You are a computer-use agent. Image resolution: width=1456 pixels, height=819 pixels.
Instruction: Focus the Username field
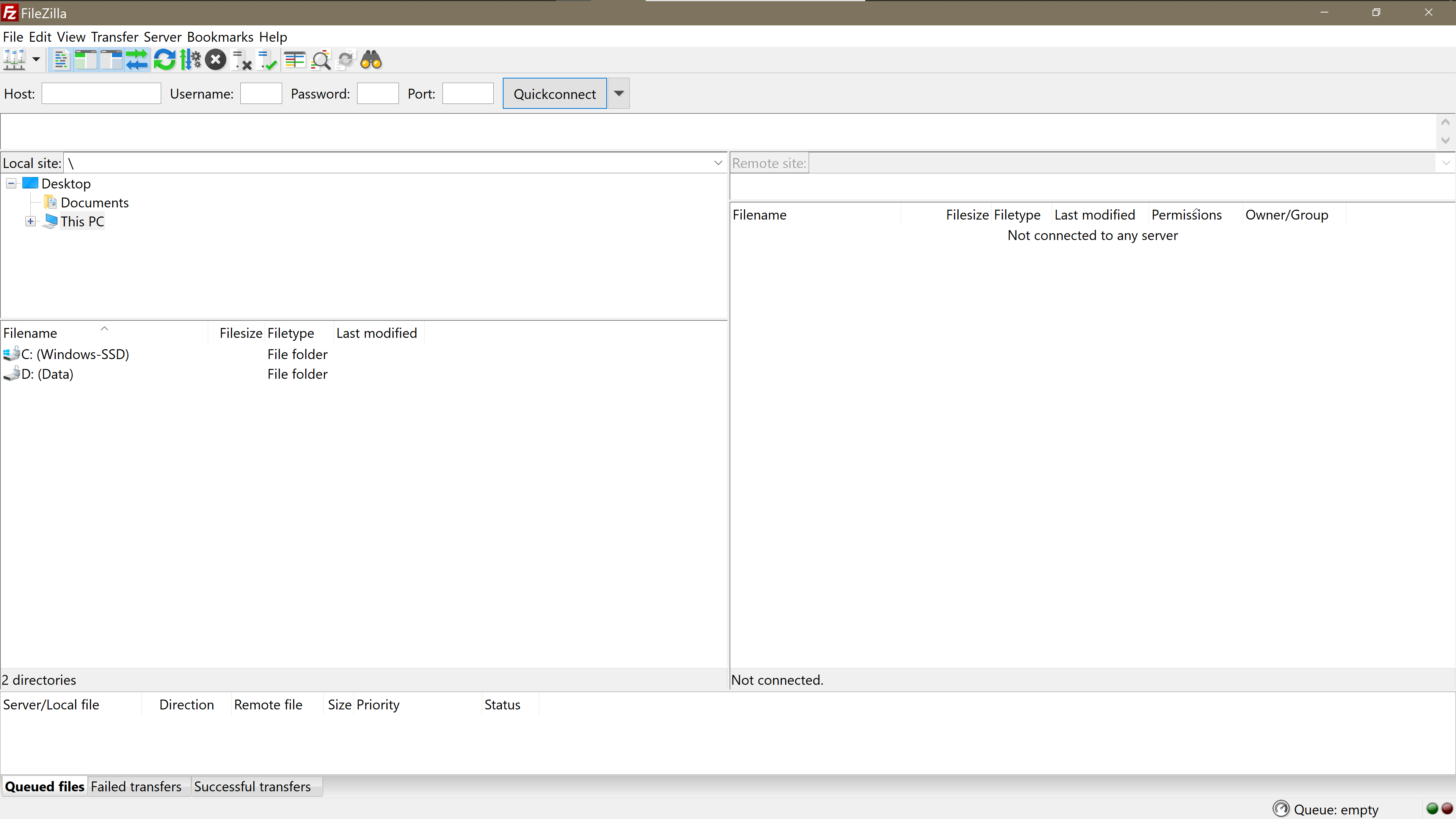[x=261, y=93]
